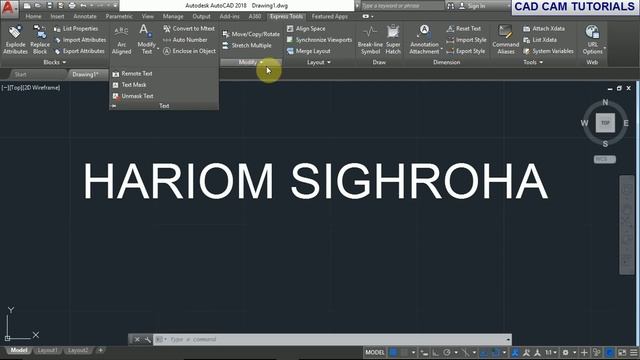Toggle Clean Screen in status bar
Image resolution: width=640 pixels, height=360 pixels.
[x=622, y=352]
